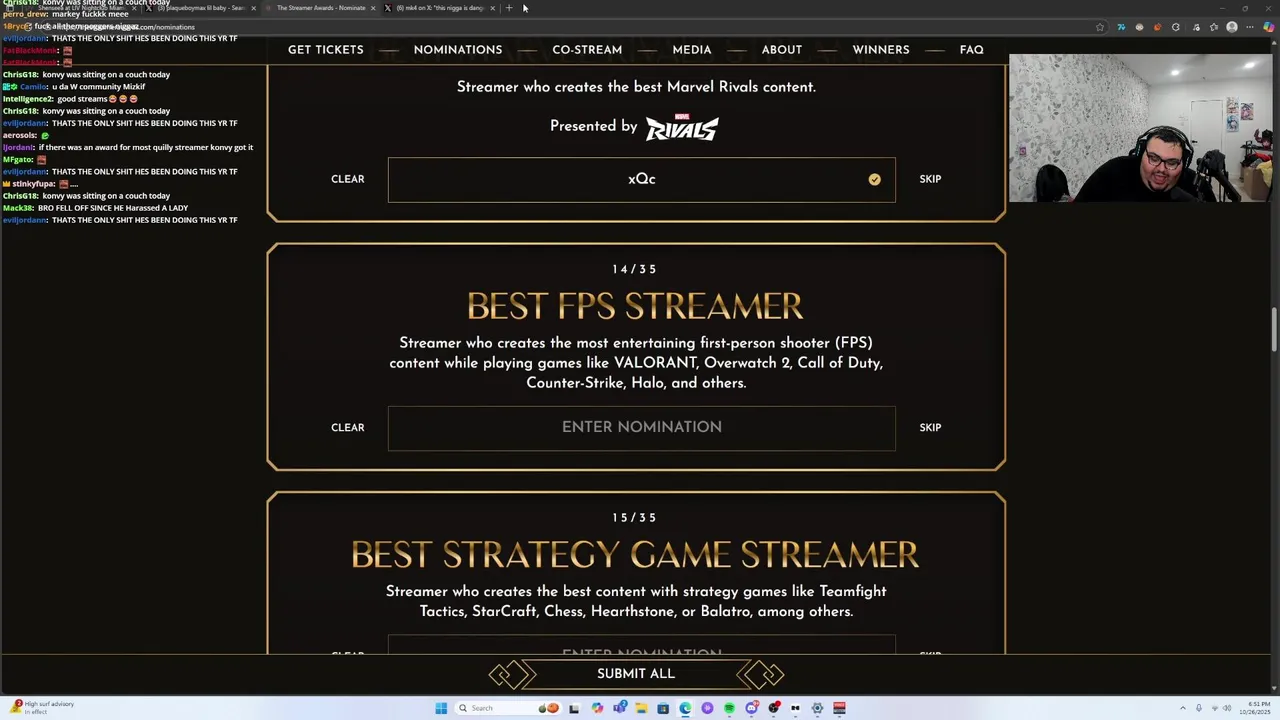Open GET TICKETS page
This screenshot has width=1280, height=720.
tap(326, 49)
